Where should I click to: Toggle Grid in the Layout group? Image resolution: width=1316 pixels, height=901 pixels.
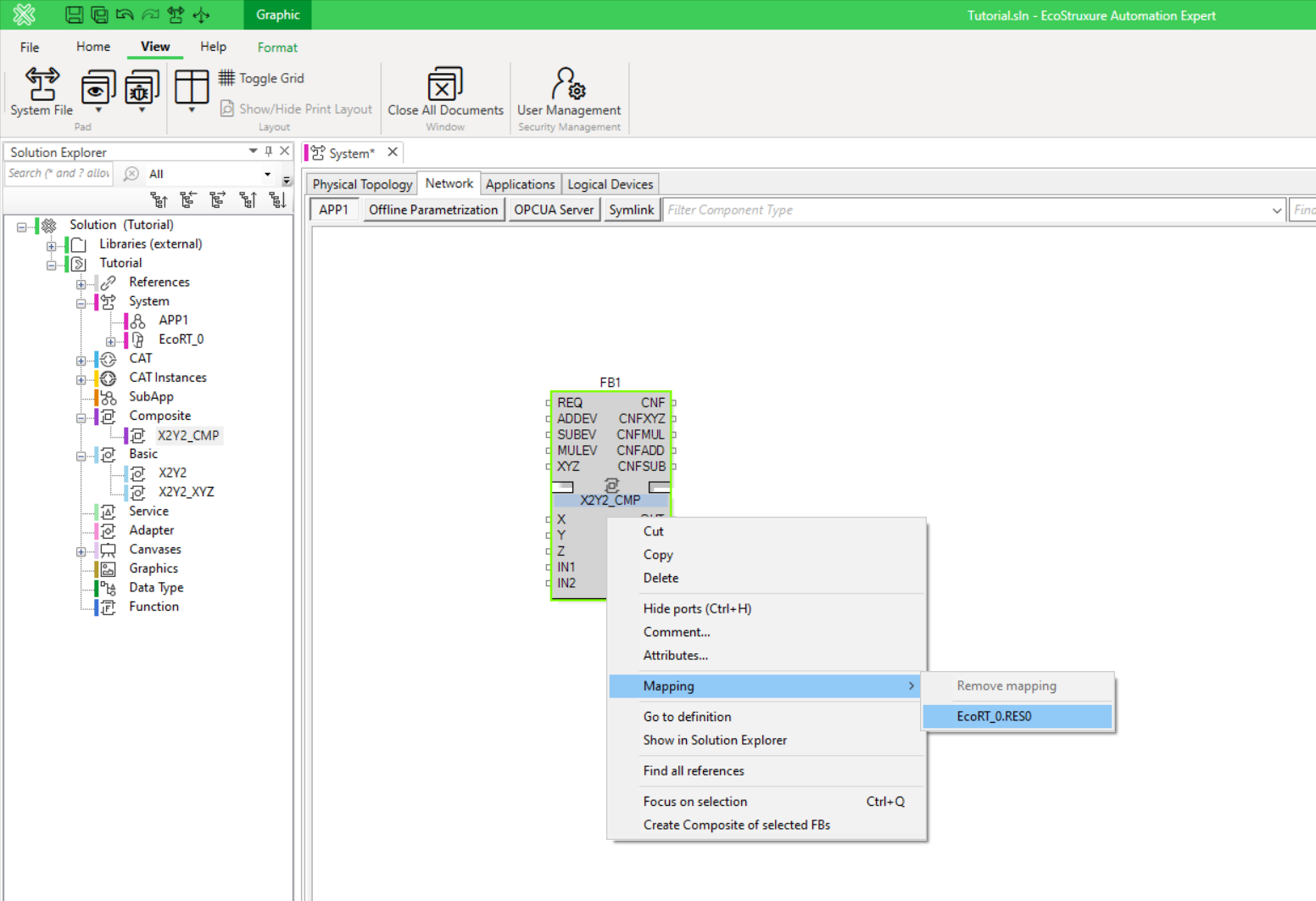(261, 78)
